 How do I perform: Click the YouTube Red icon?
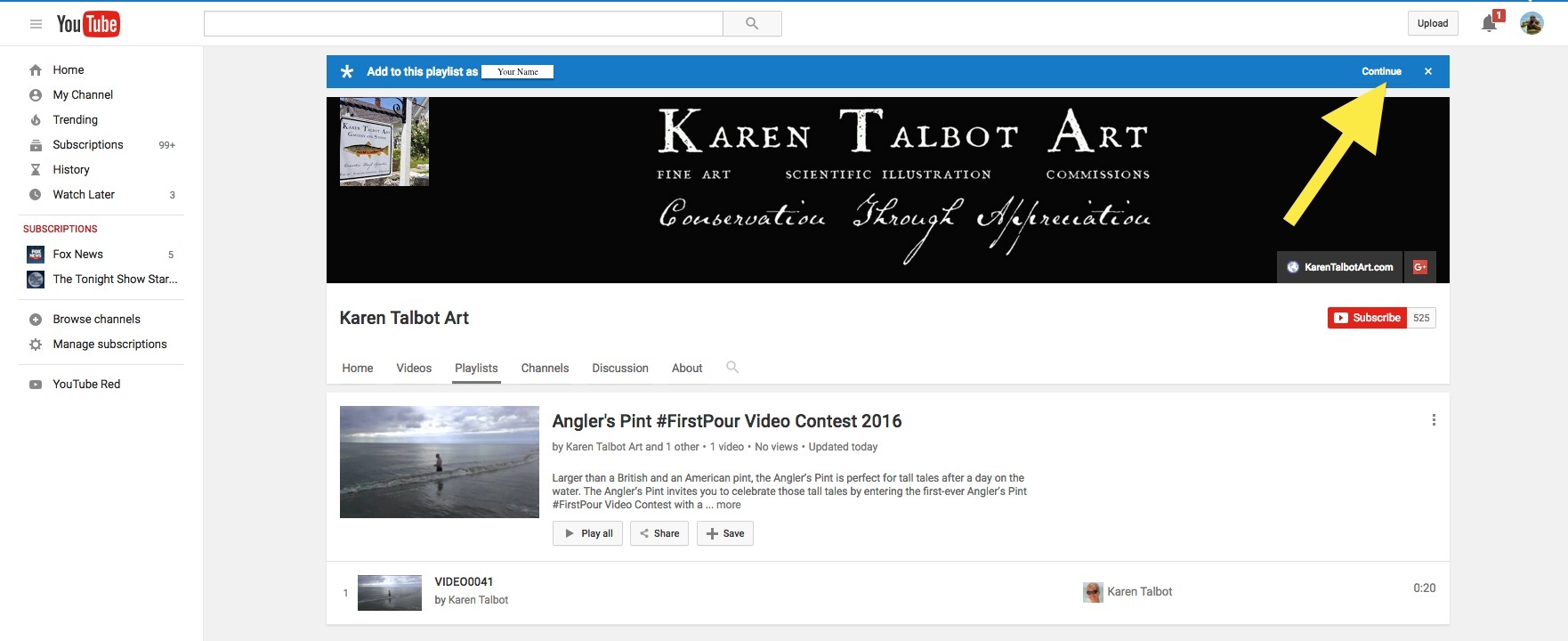coord(36,385)
